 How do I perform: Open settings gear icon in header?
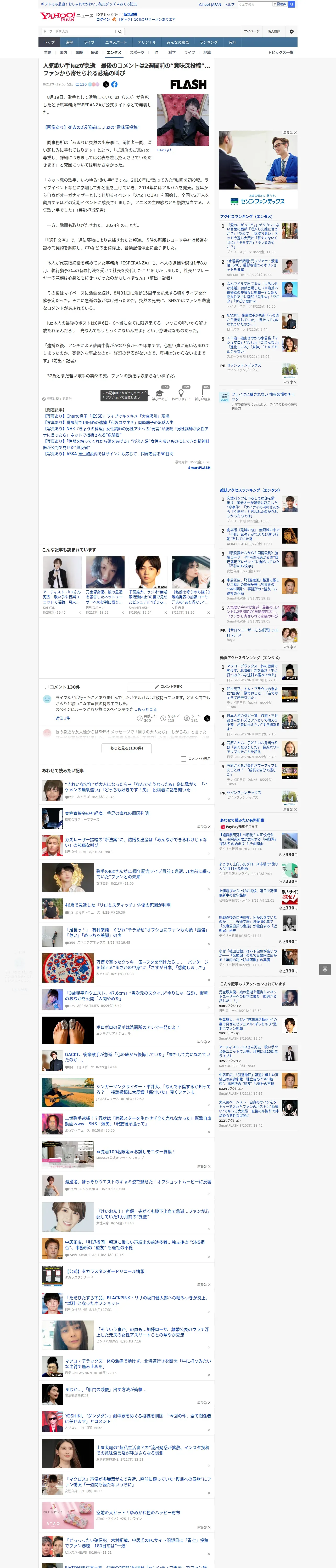[x=291, y=31]
